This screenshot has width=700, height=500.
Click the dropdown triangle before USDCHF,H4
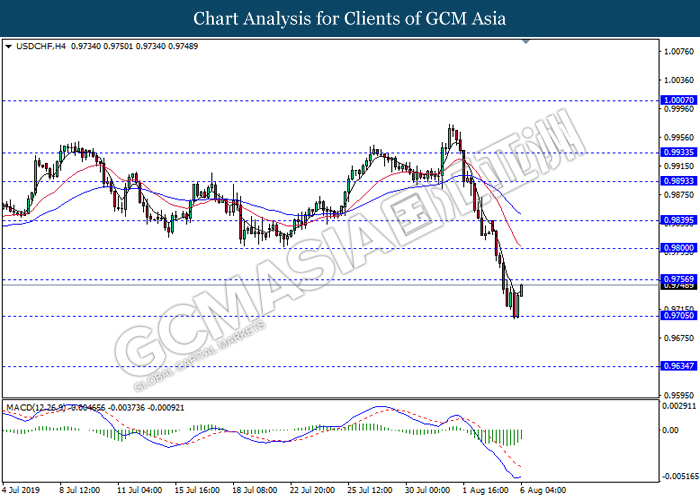8,46
